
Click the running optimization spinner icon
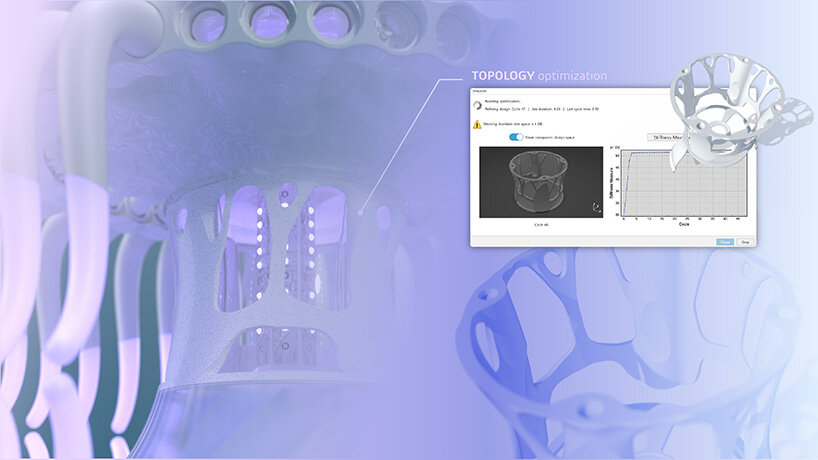coord(478,105)
